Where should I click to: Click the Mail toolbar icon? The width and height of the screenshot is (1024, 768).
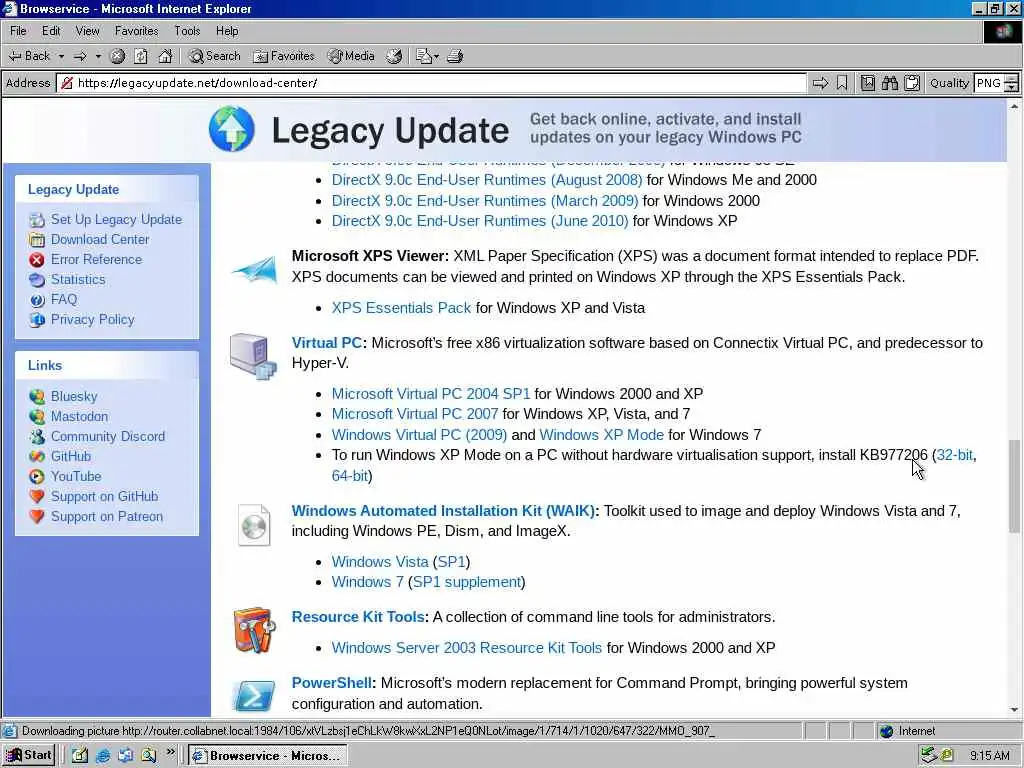pyautogui.click(x=423, y=56)
